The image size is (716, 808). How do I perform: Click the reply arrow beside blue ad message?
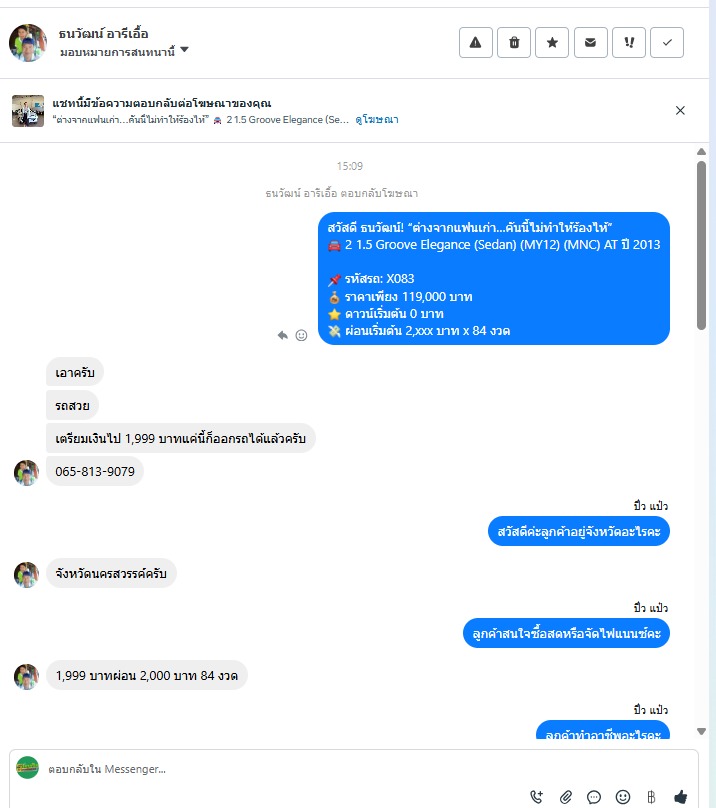click(282, 335)
